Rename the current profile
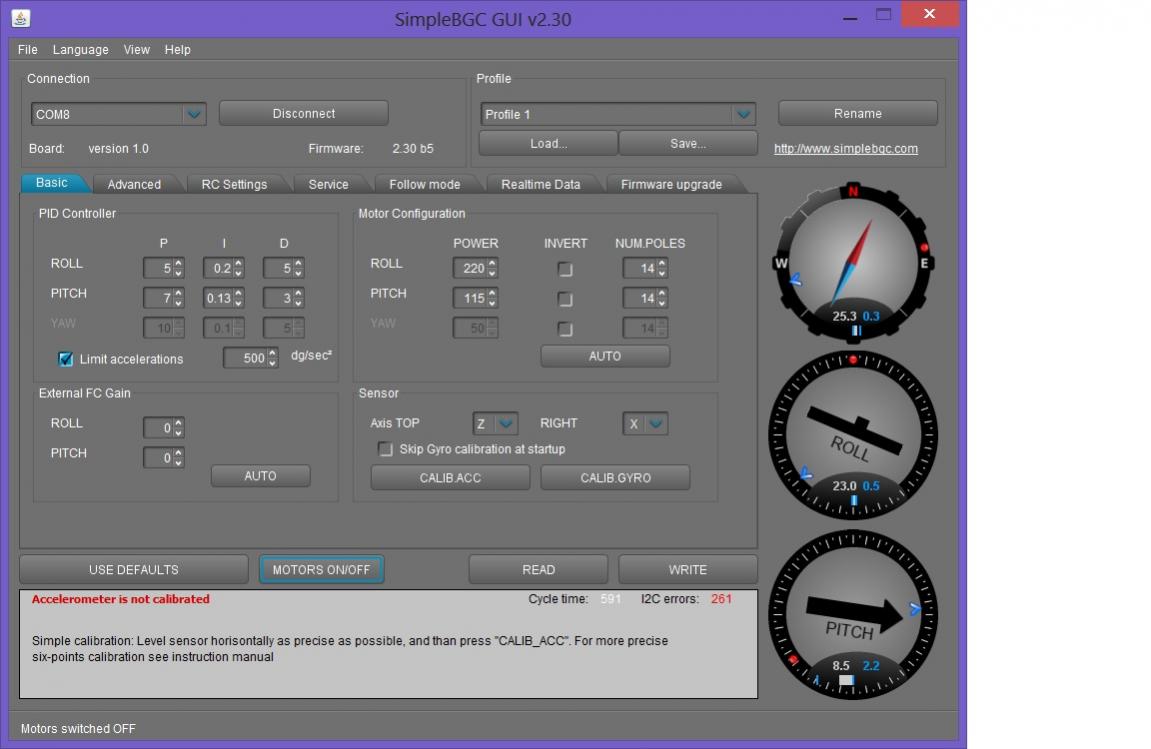This screenshot has width=1151, height=749. [857, 114]
